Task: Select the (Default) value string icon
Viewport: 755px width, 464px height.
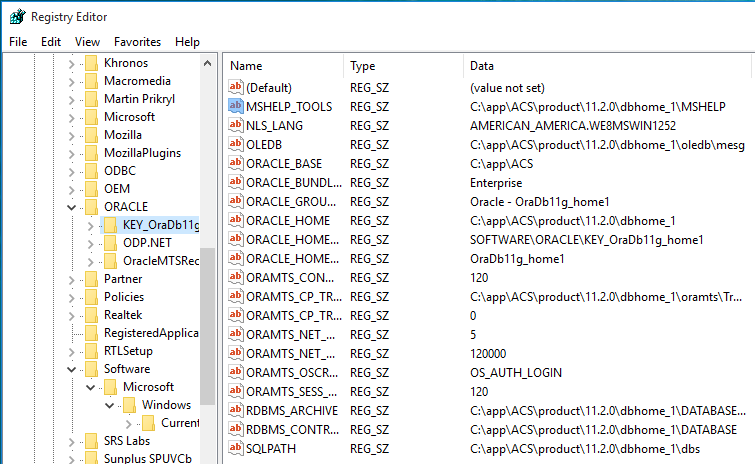Action: coord(235,87)
